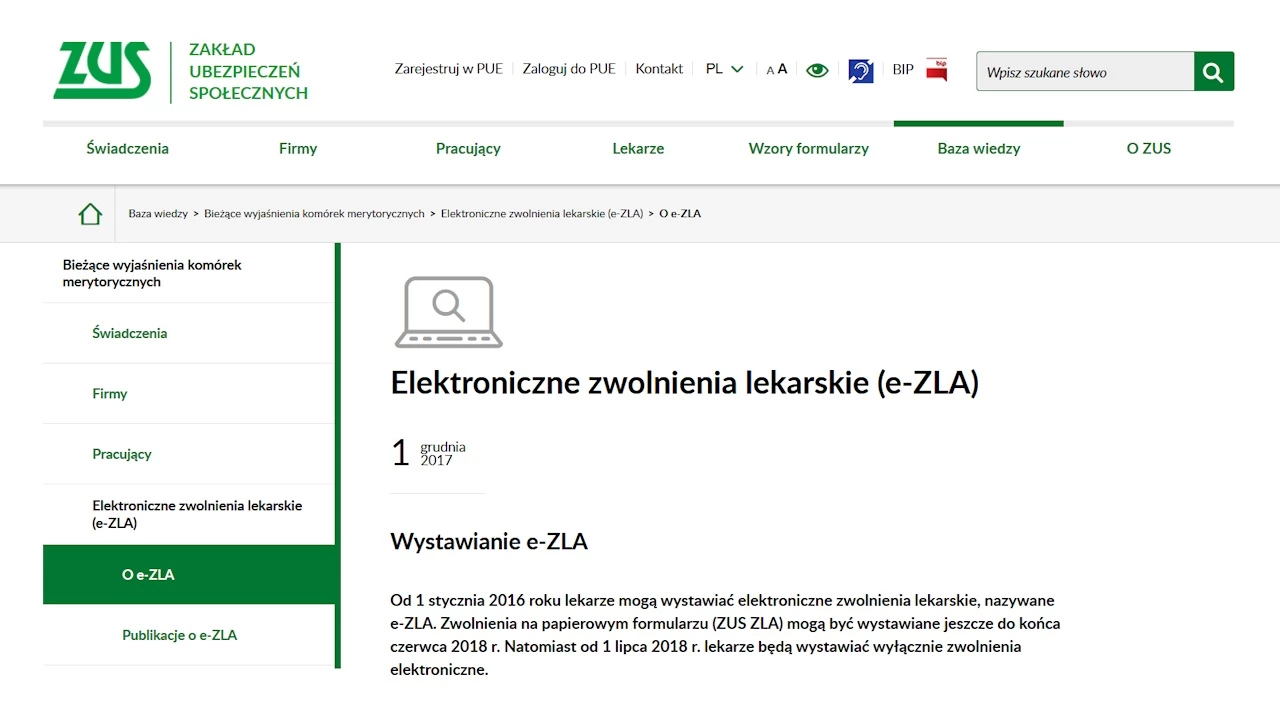Open the Kontakt link

(659, 69)
